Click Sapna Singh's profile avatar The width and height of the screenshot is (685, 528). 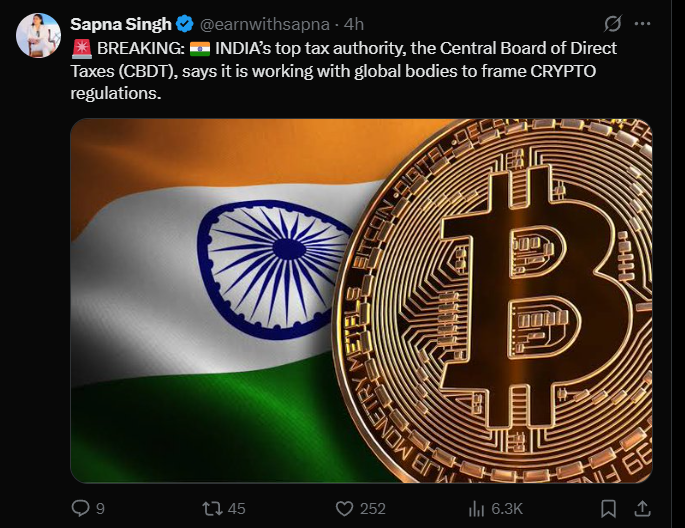click(36, 36)
